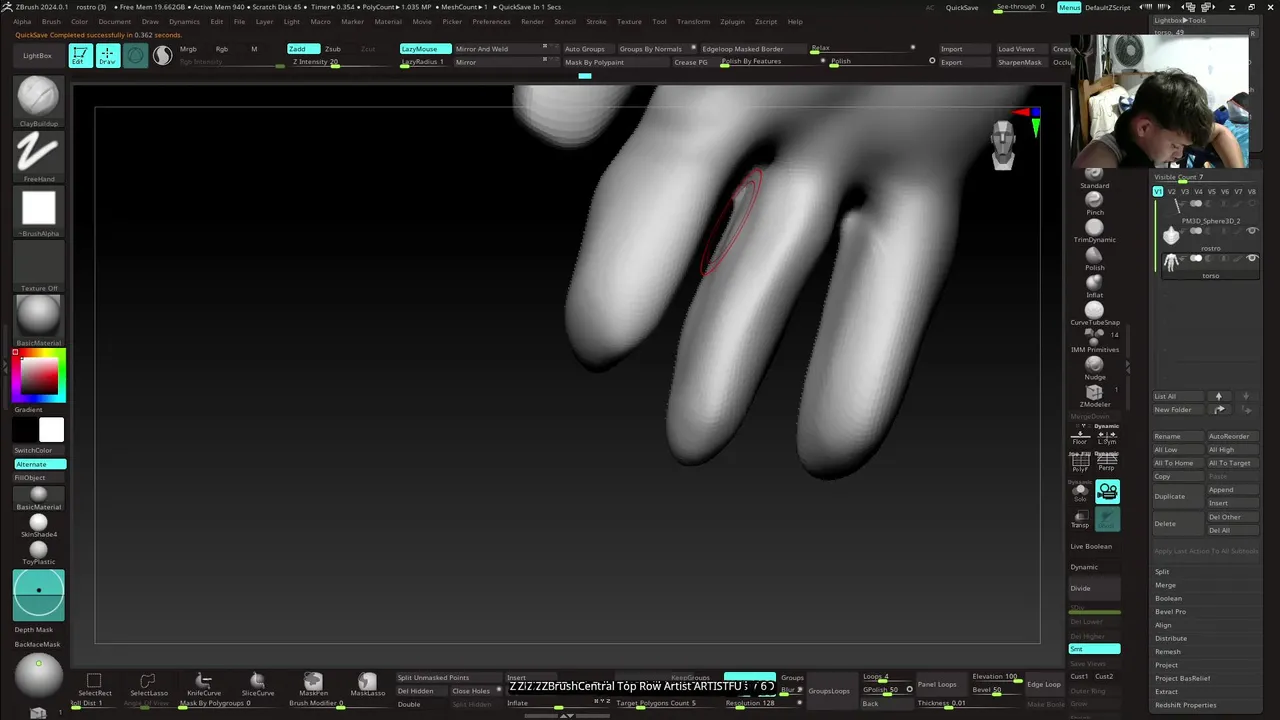Expand the Merge section
The width and height of the screenshot is (1280, 720).
click(x=1165, y=585)
